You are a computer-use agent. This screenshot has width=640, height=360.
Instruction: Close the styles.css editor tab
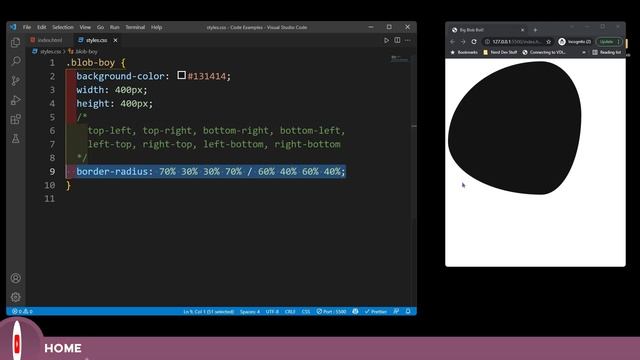116,40
